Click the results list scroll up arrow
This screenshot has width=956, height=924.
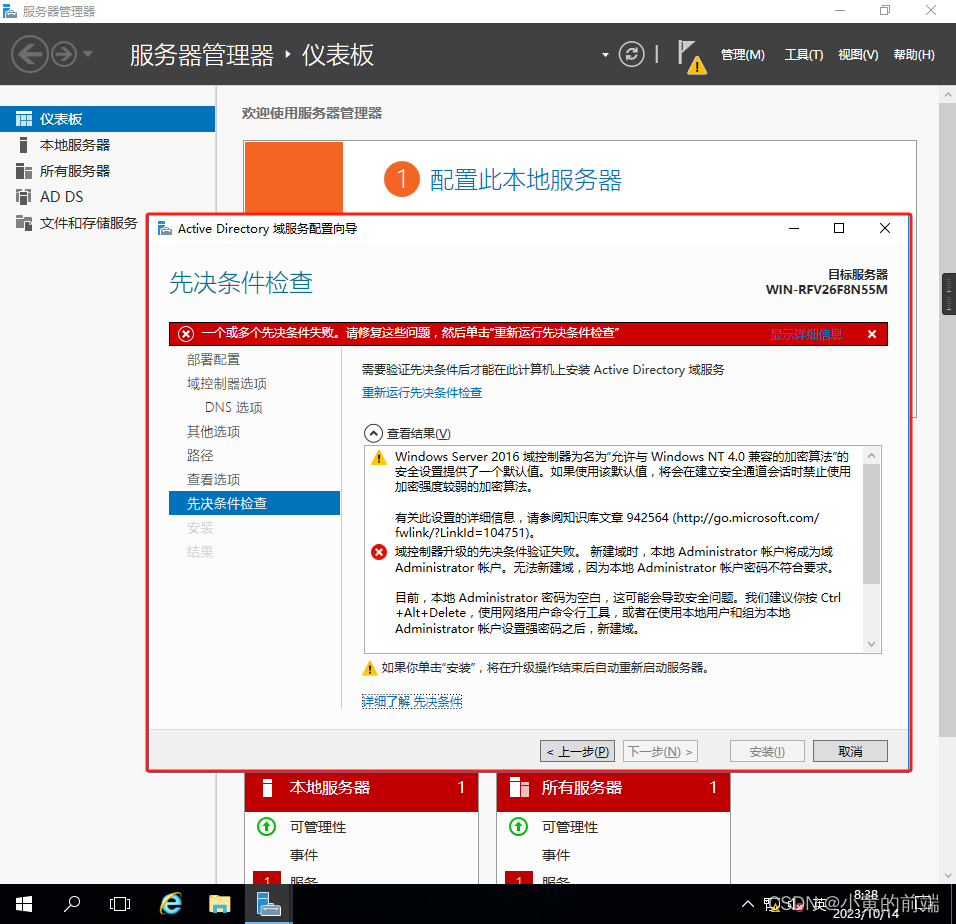coord(872,455)
